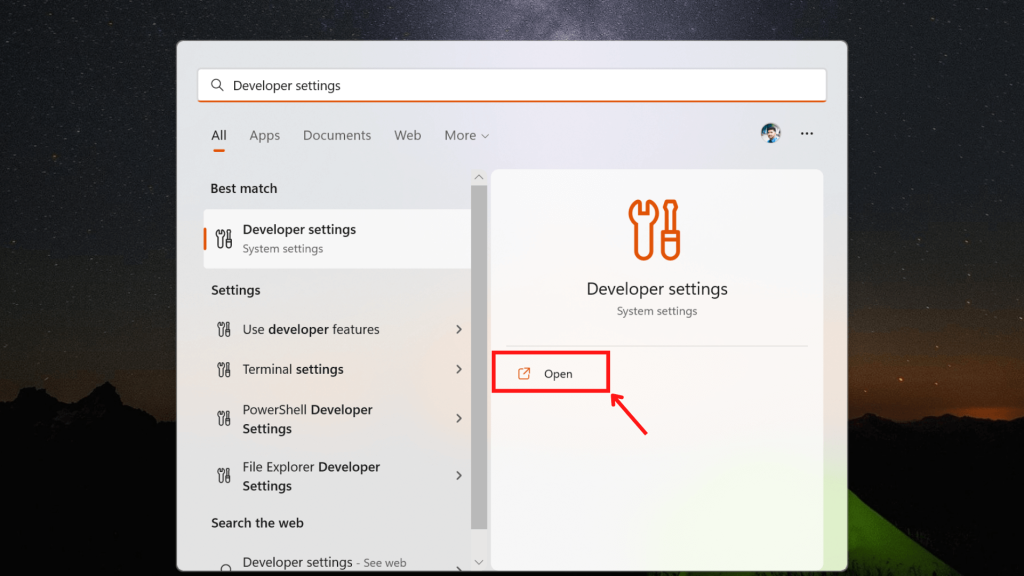Click the File Explorer Developer Settings icon
The image size is (1024, 576).
224,475
